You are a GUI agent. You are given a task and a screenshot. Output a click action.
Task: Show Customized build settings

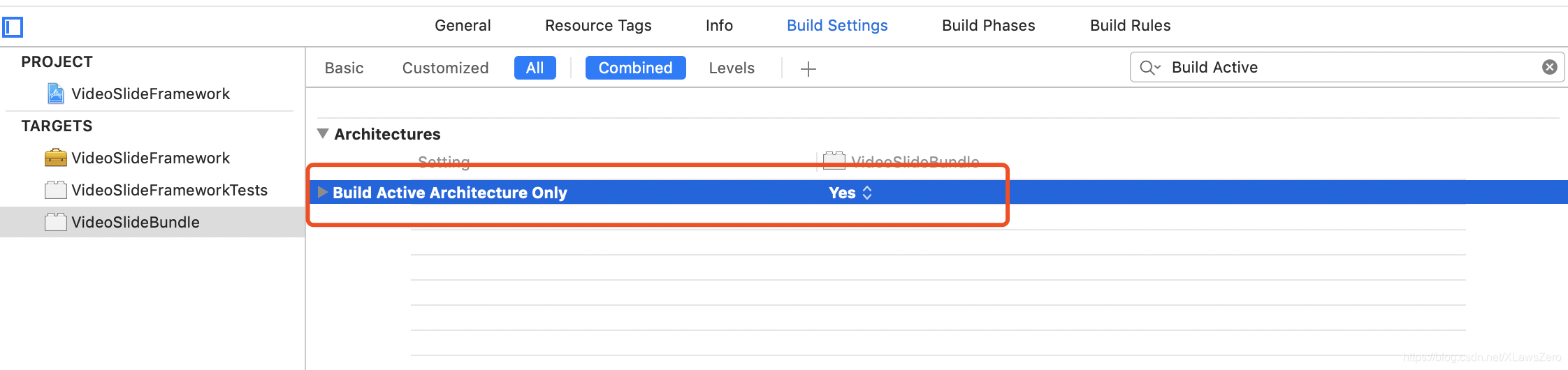(x=445, y=68)
